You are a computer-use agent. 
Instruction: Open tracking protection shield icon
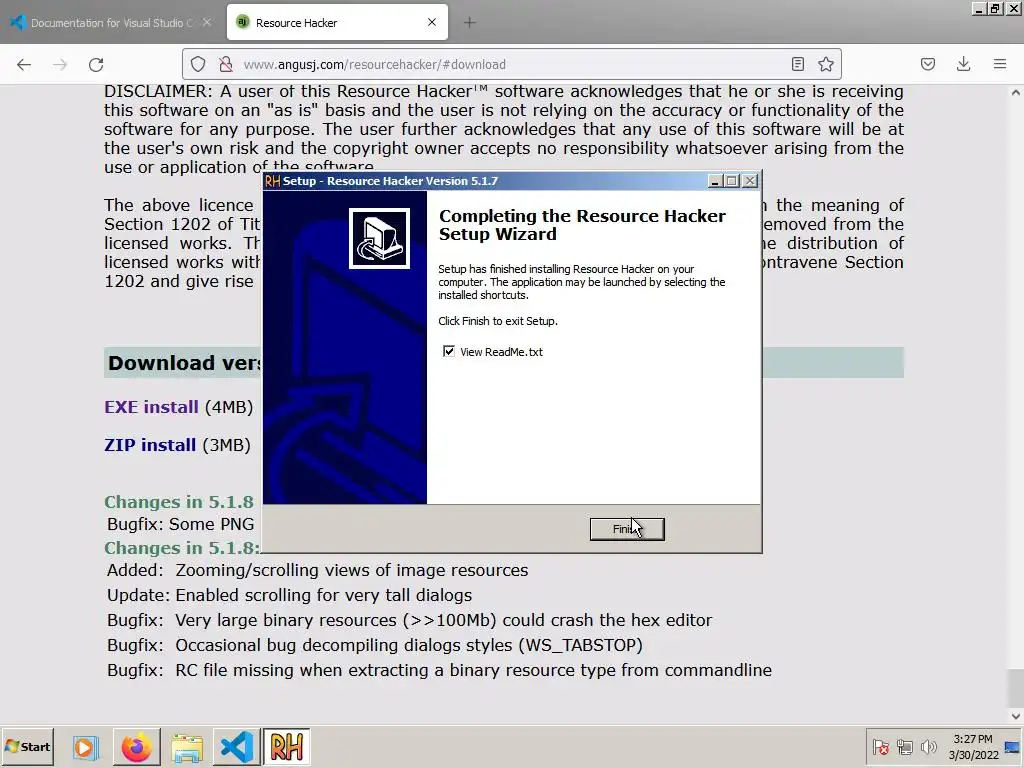pos(198,64)
